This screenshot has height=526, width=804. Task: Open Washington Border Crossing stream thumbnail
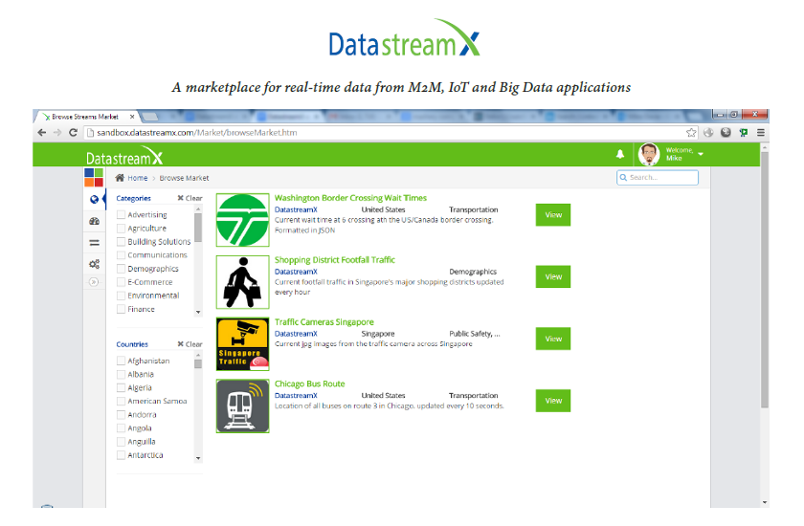click(243, 220)
